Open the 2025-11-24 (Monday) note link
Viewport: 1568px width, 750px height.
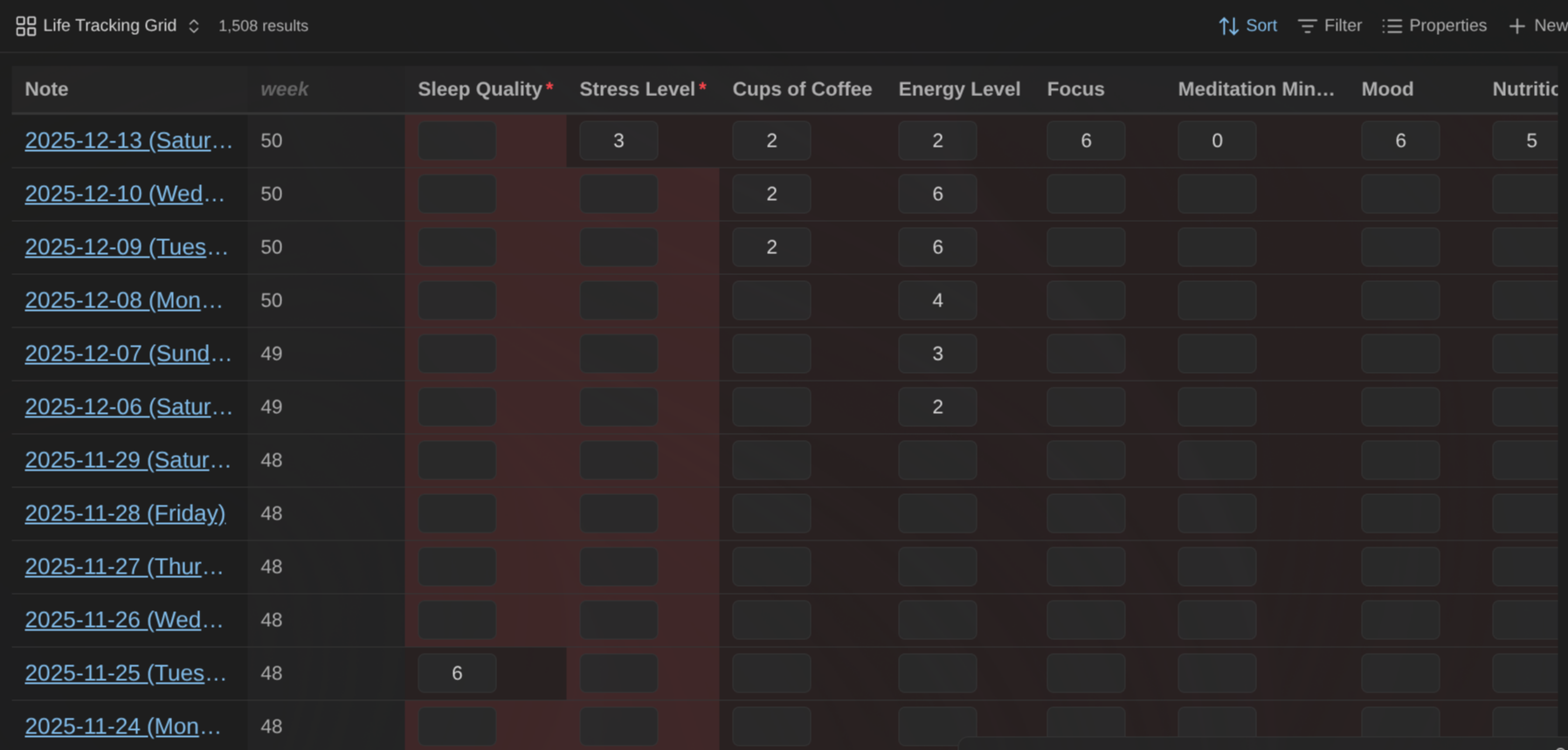[x=123, y=726]
